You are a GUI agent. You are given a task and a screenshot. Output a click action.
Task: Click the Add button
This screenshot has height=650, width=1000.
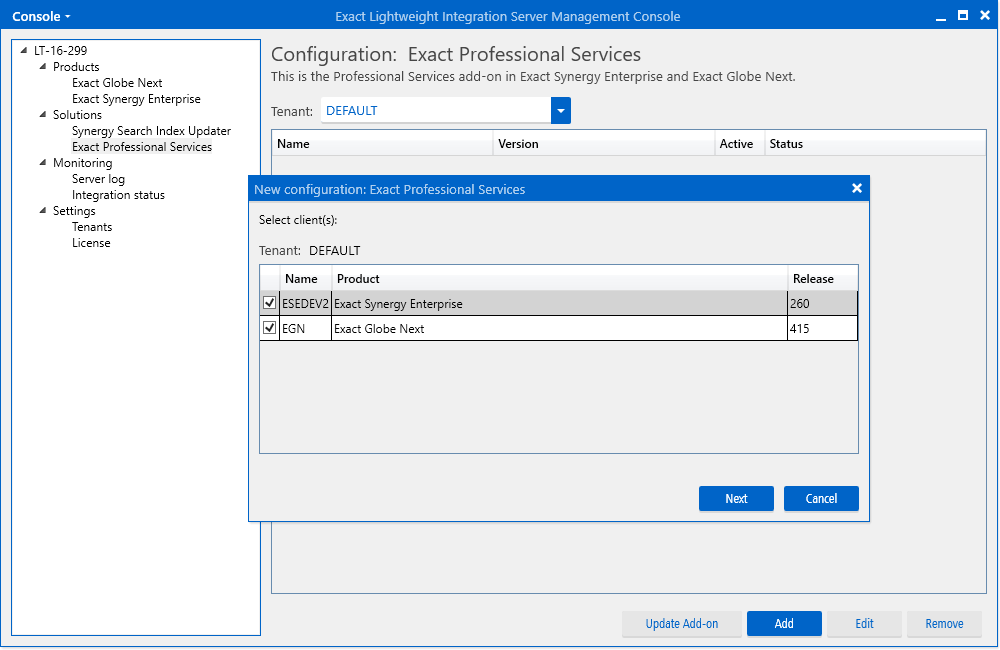point(784,624)
